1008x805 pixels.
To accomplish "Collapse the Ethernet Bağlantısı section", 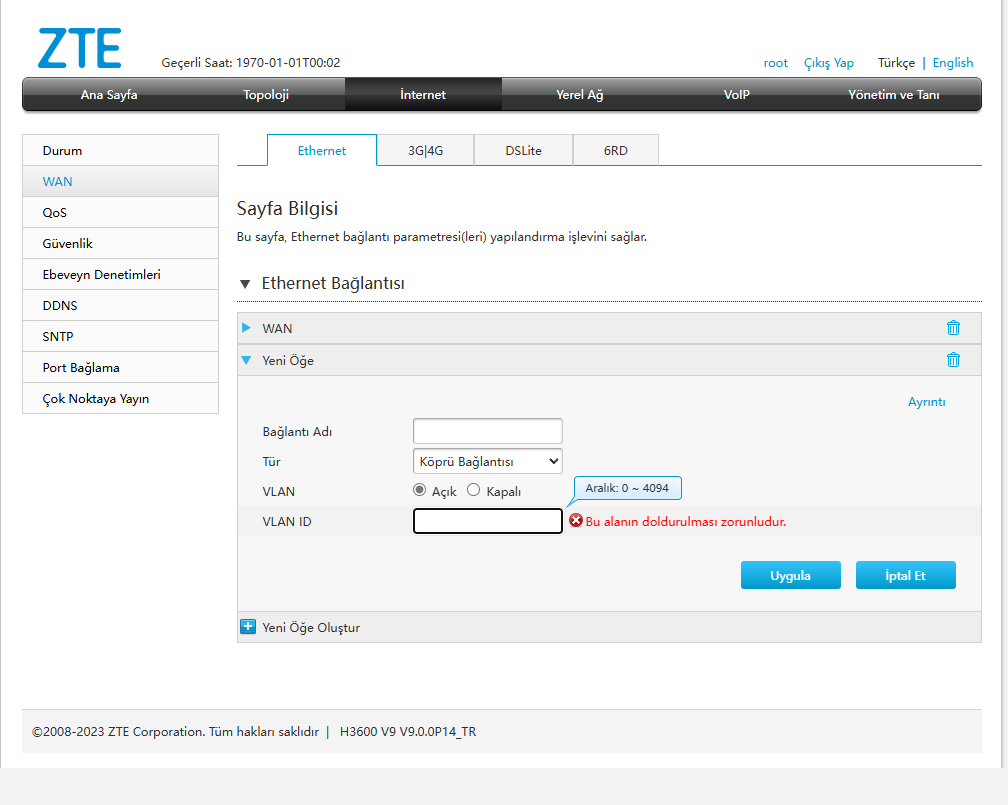I will (245, 284).
